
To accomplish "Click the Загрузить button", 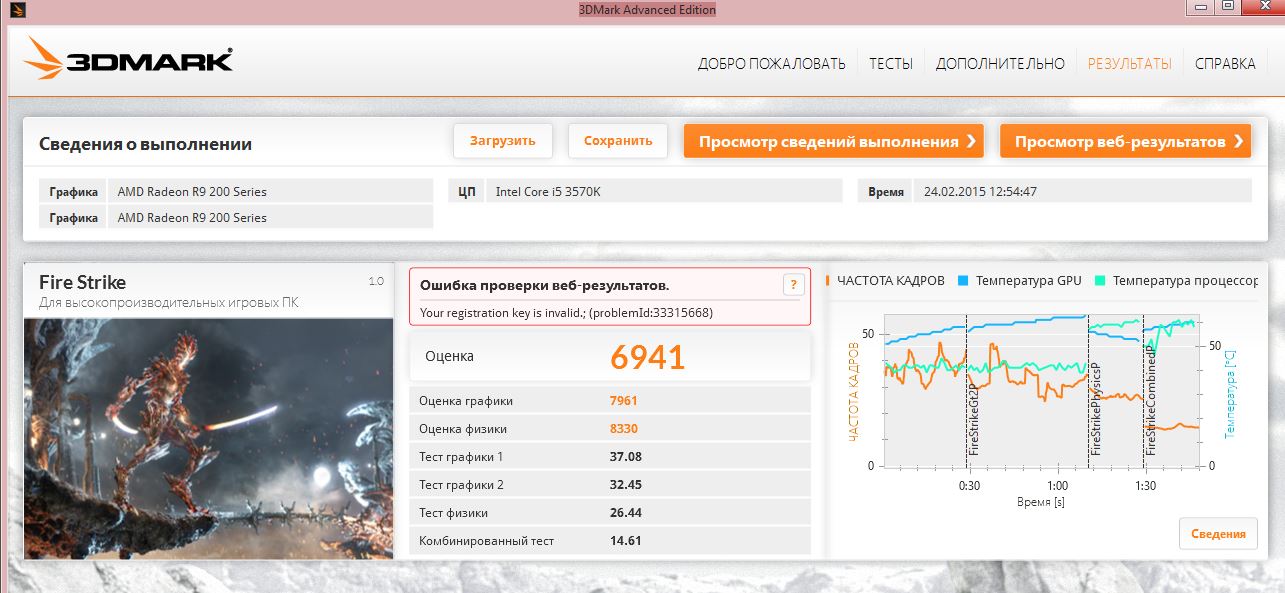I will 503,141.
